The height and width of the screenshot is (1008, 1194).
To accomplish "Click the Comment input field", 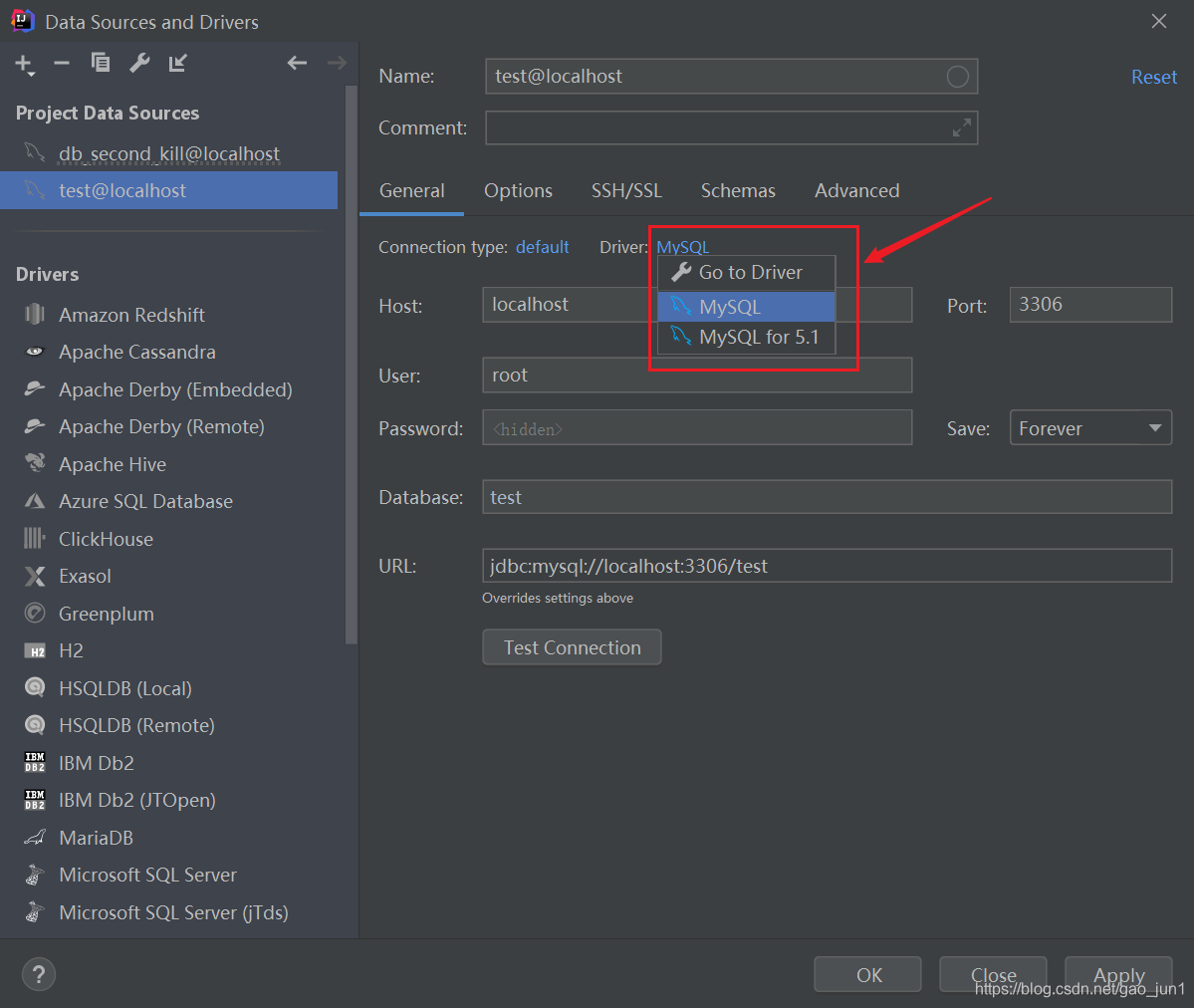I will 731,127.
